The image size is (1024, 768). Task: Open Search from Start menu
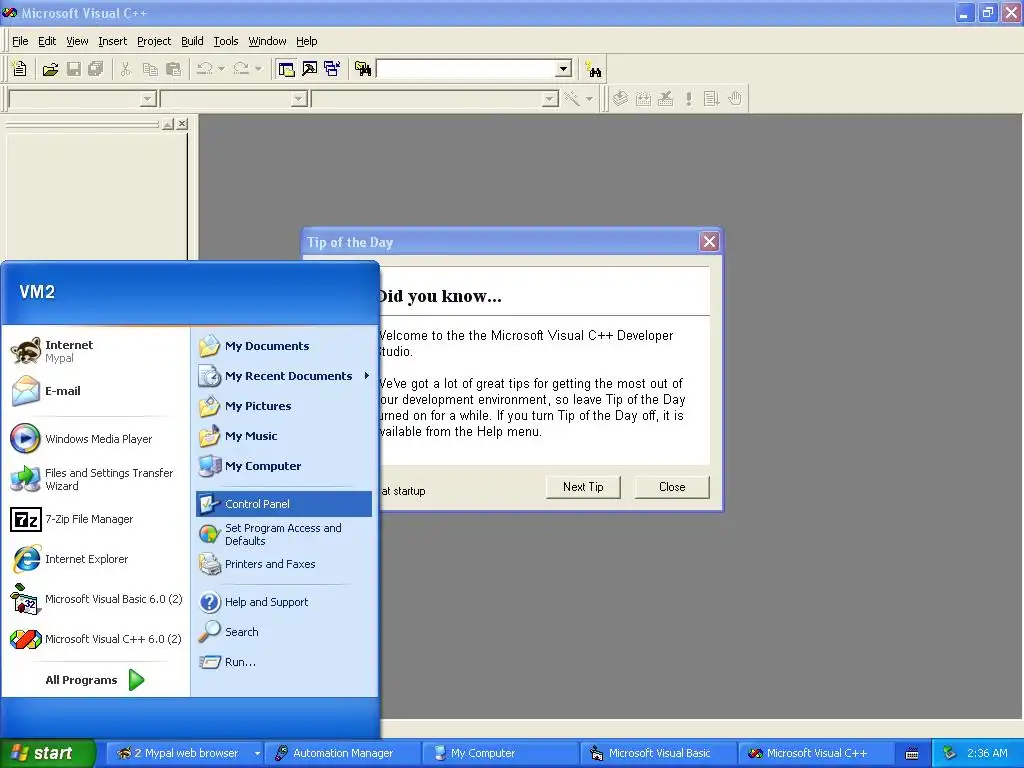tap(283, 632)
